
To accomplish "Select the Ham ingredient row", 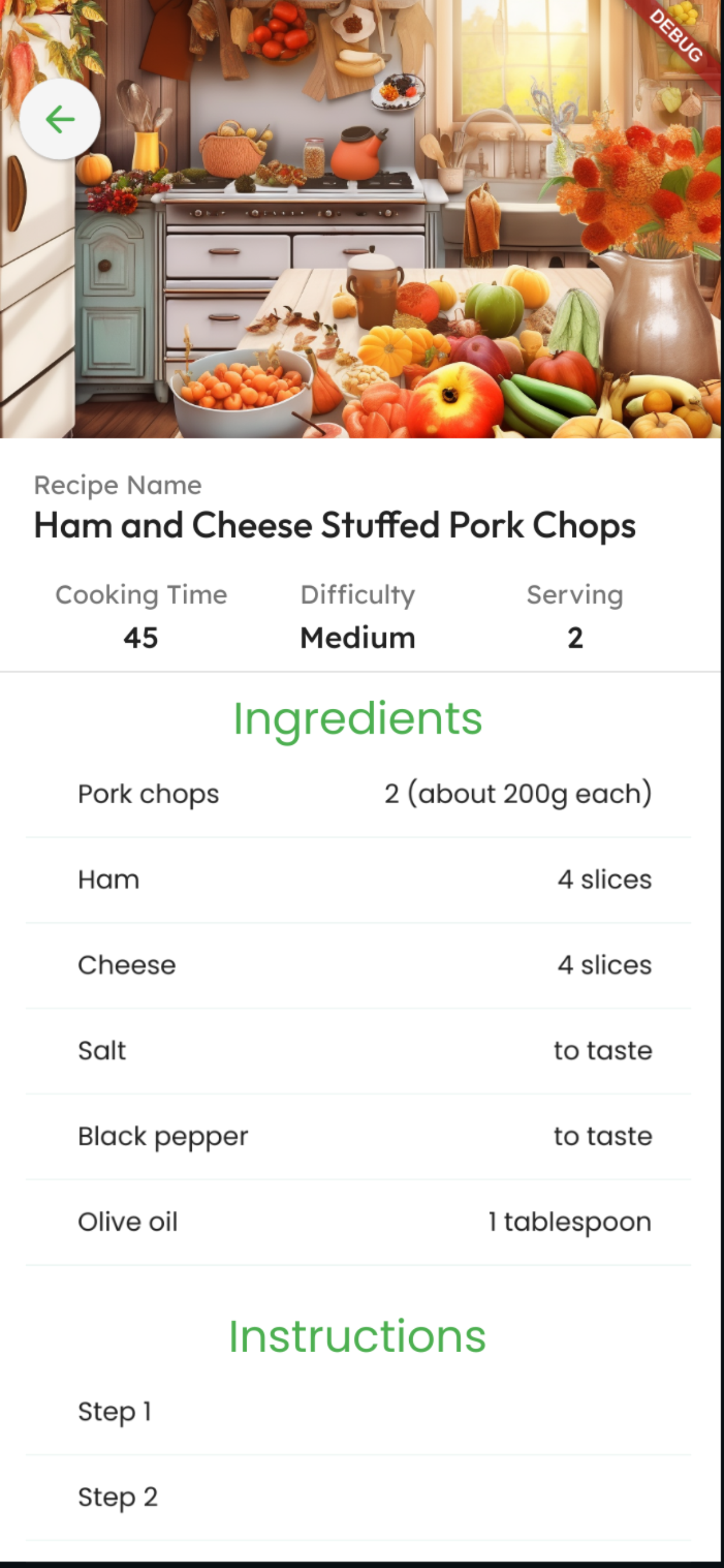I will pos(359,880).
